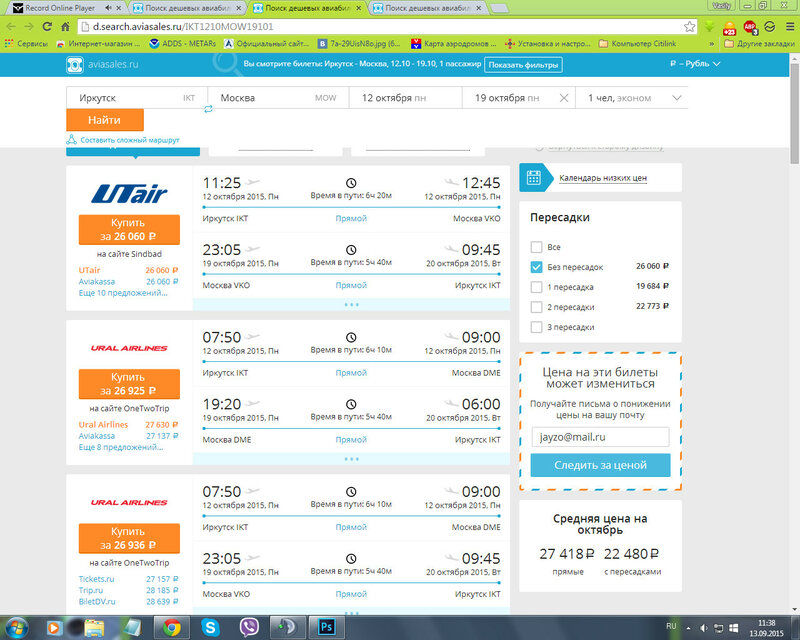Open the AdBlock Plus extension

(751, 27)
